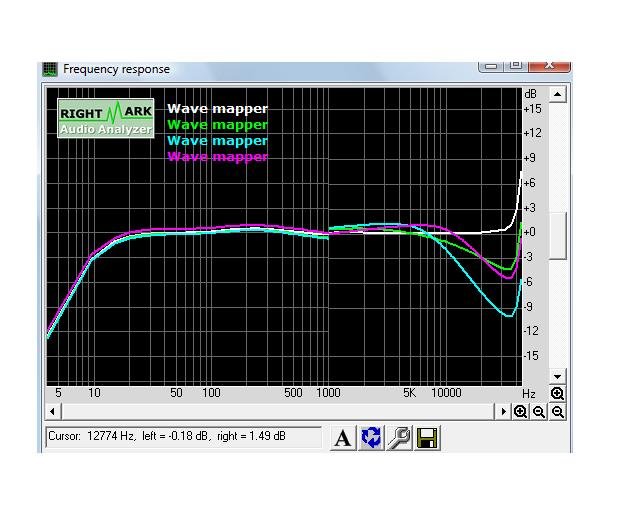Toggle the 'A' antialiasing text button
The image size is (640, 512).
343,438
